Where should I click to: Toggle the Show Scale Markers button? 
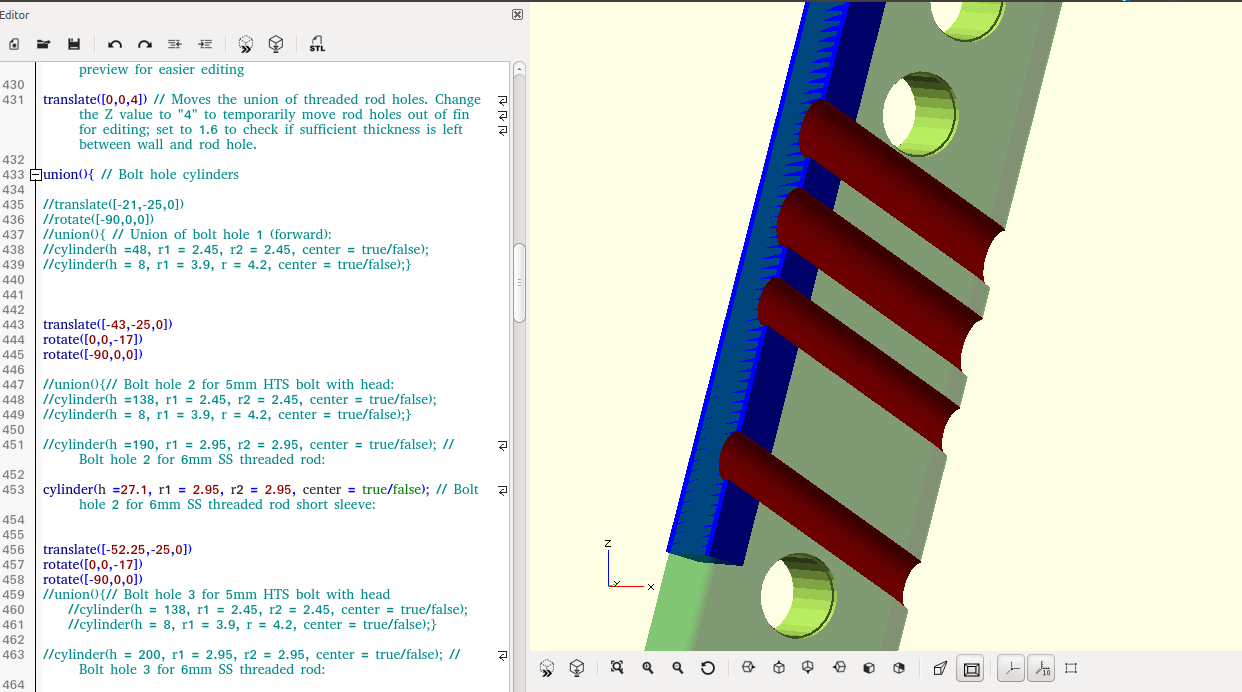click(x=1041, y=668)
